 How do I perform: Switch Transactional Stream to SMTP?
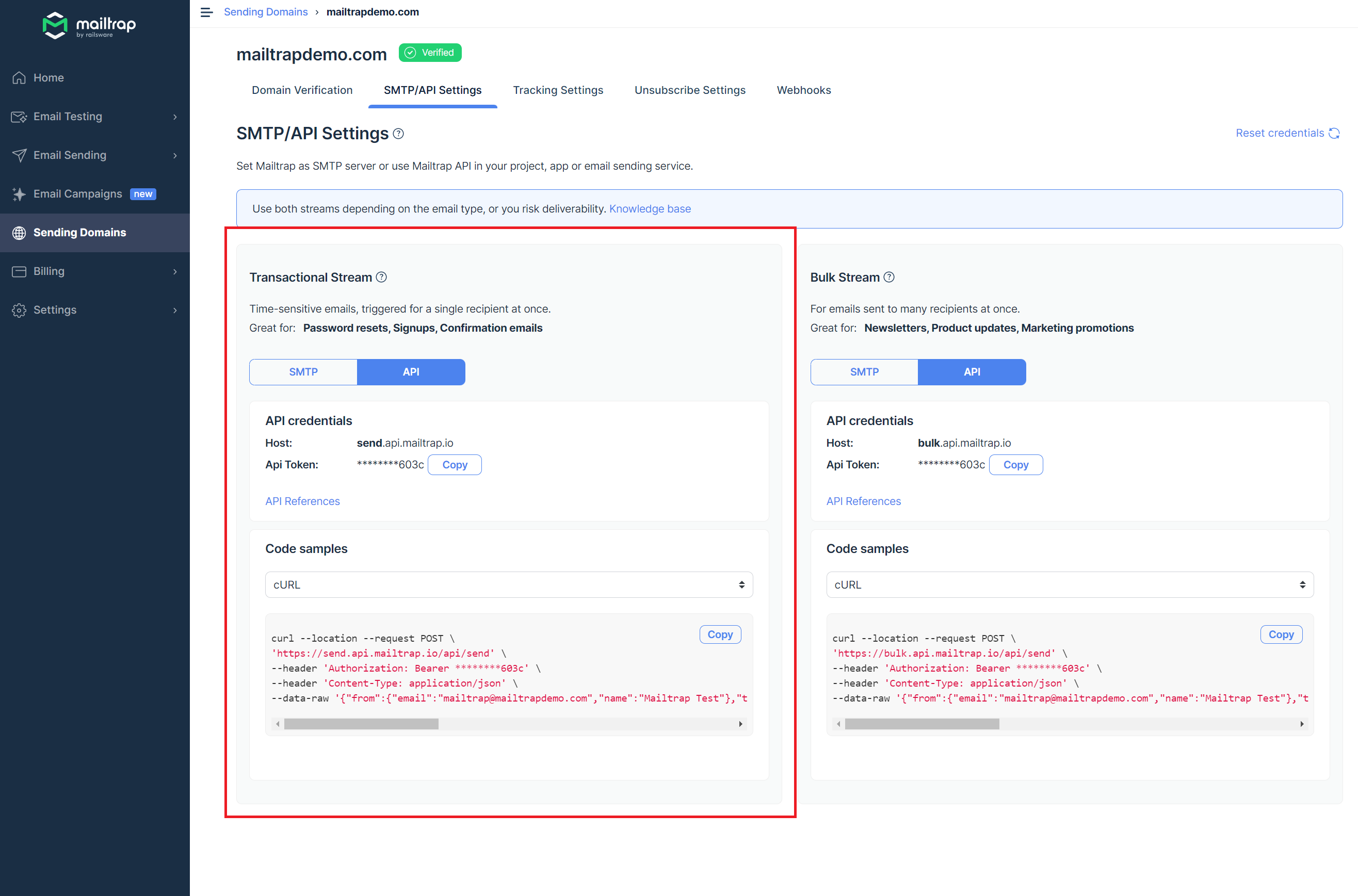coord(303,371)
